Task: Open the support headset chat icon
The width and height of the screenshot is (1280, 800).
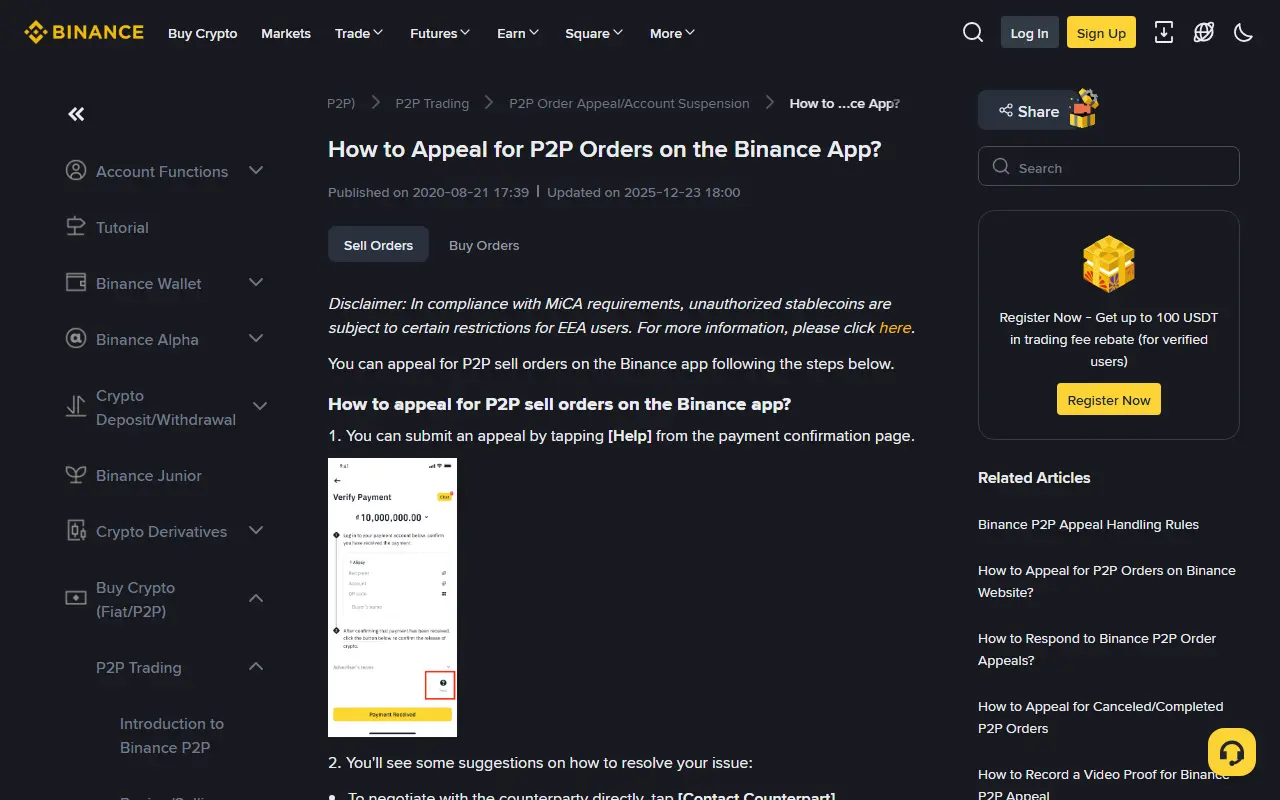Action: (x=1232, y=752)
